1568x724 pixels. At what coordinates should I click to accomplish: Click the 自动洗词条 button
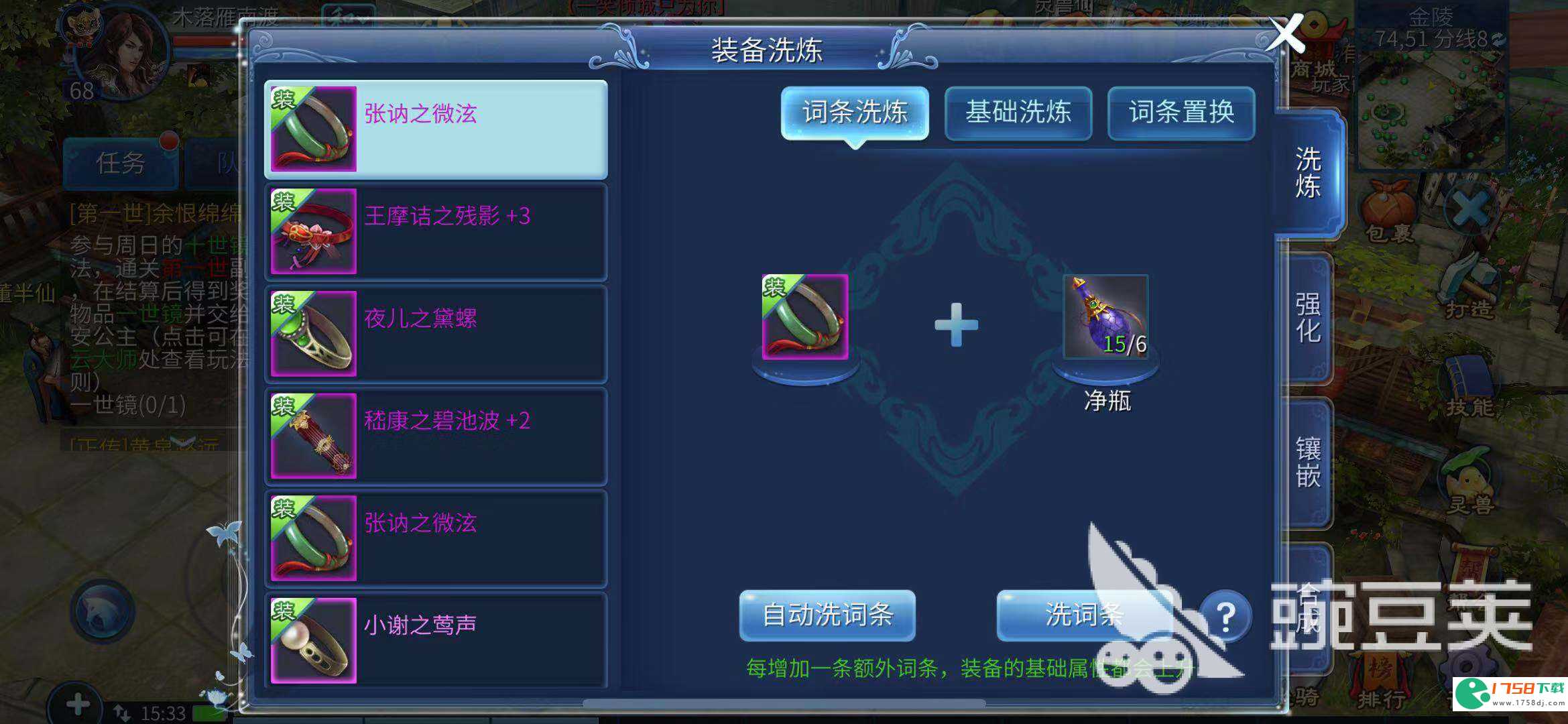click(827, 615)
